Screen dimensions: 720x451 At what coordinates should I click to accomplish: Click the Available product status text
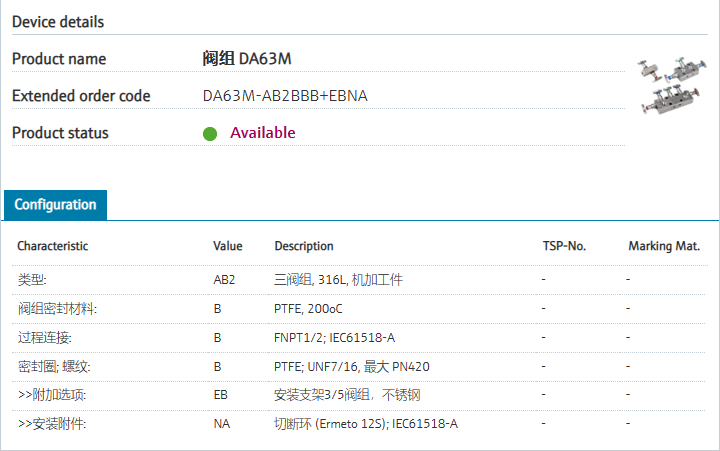pos(263,133)
